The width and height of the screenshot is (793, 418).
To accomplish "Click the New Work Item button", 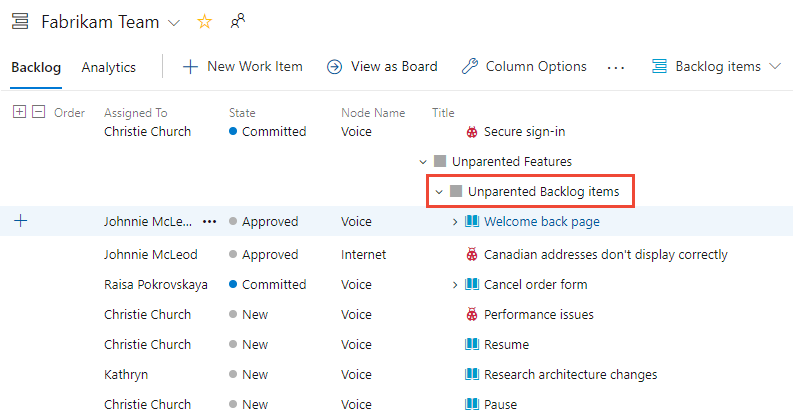I will 242,67.
